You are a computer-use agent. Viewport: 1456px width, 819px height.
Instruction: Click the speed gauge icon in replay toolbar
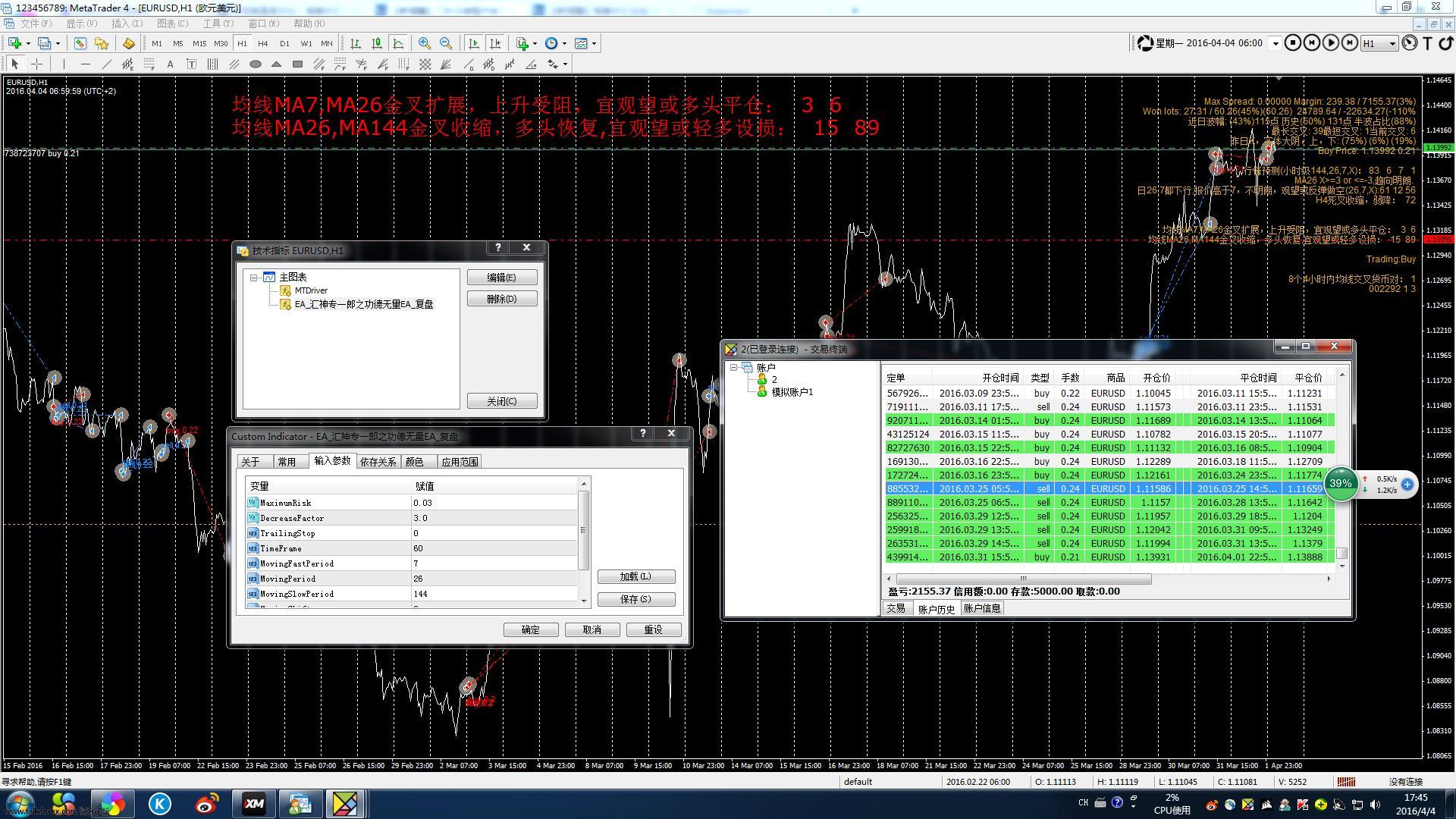(1409, 43)
